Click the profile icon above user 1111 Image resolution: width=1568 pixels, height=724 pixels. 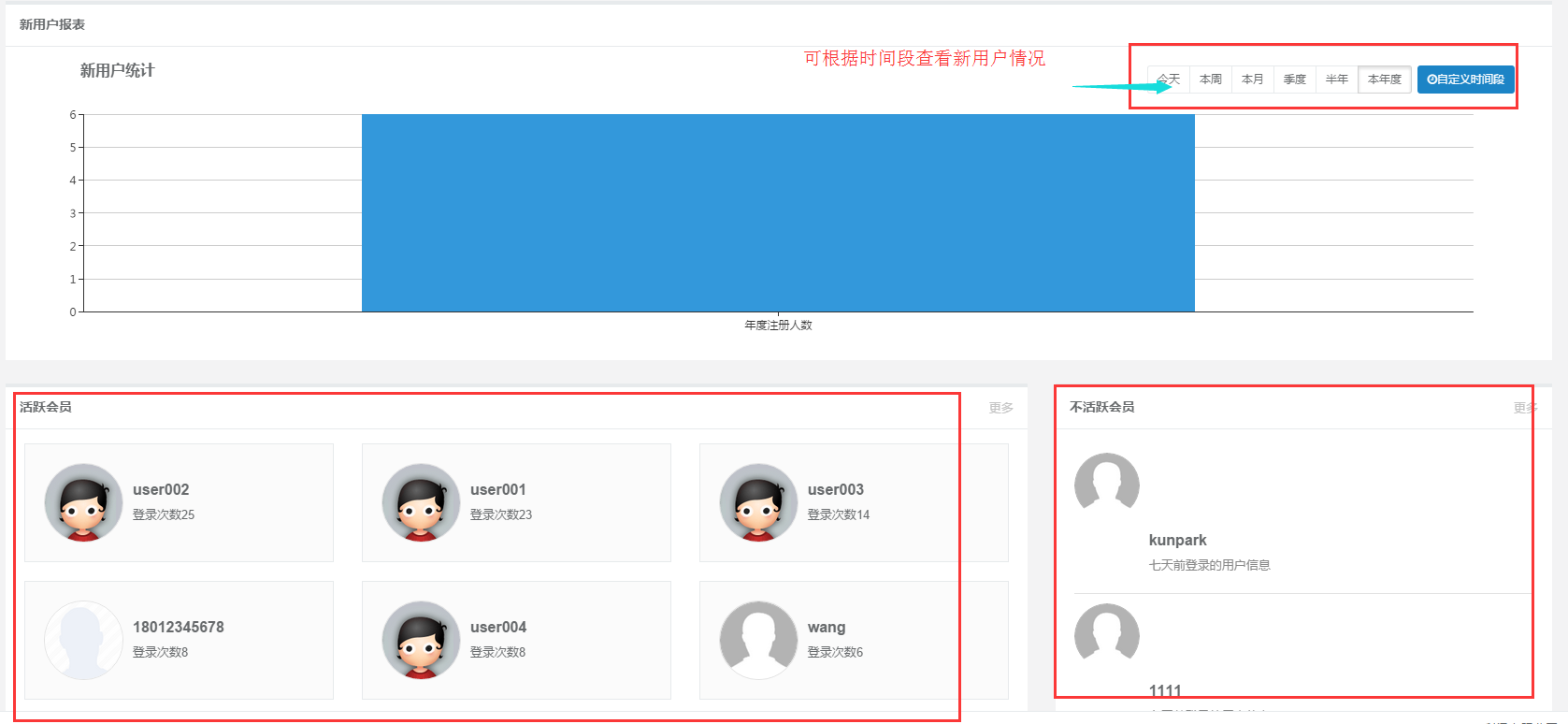tap(1106, 633)
